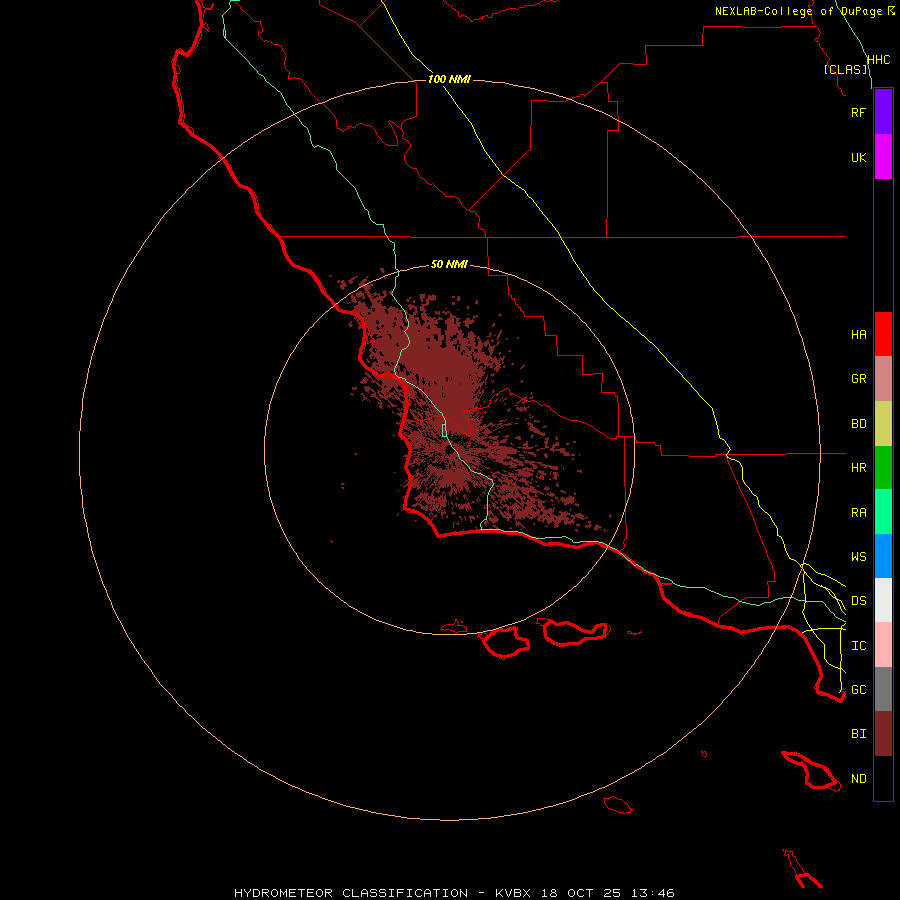
Task: Click the brown BI legend swatch
Action: point(883,734)
